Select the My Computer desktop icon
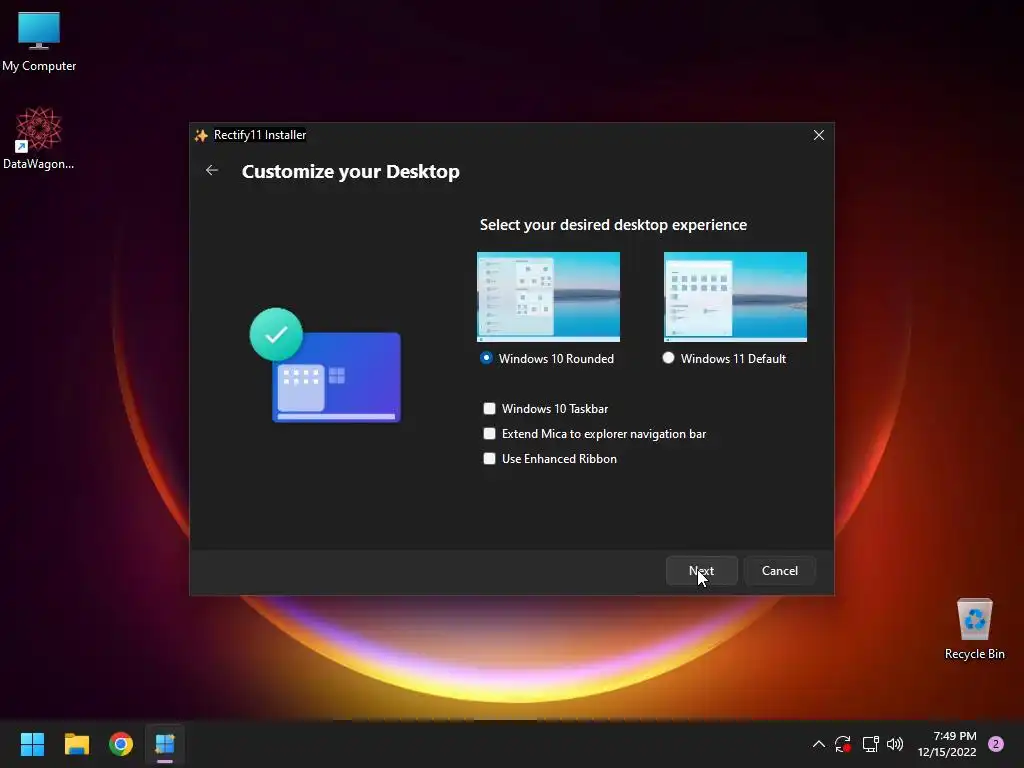Image resolution: width=1024 pixels, height=768 pixels. coord(39,41)
